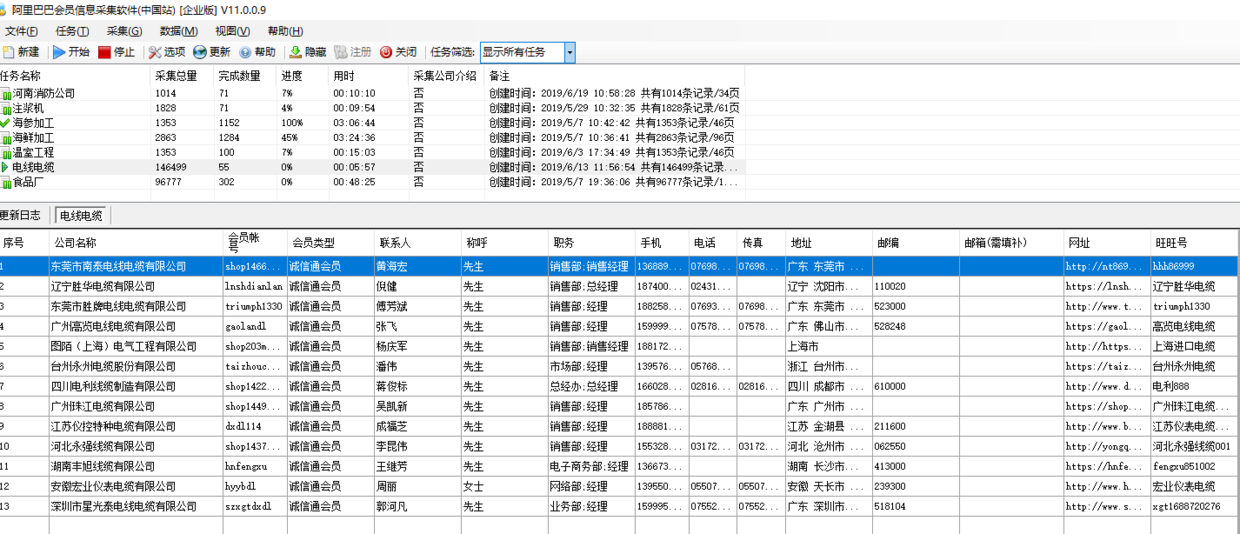Image resolution: width=1240 pixels, height=534 pixels.
Task: Select the 电线电缆 tab
Action: (81, 215)
